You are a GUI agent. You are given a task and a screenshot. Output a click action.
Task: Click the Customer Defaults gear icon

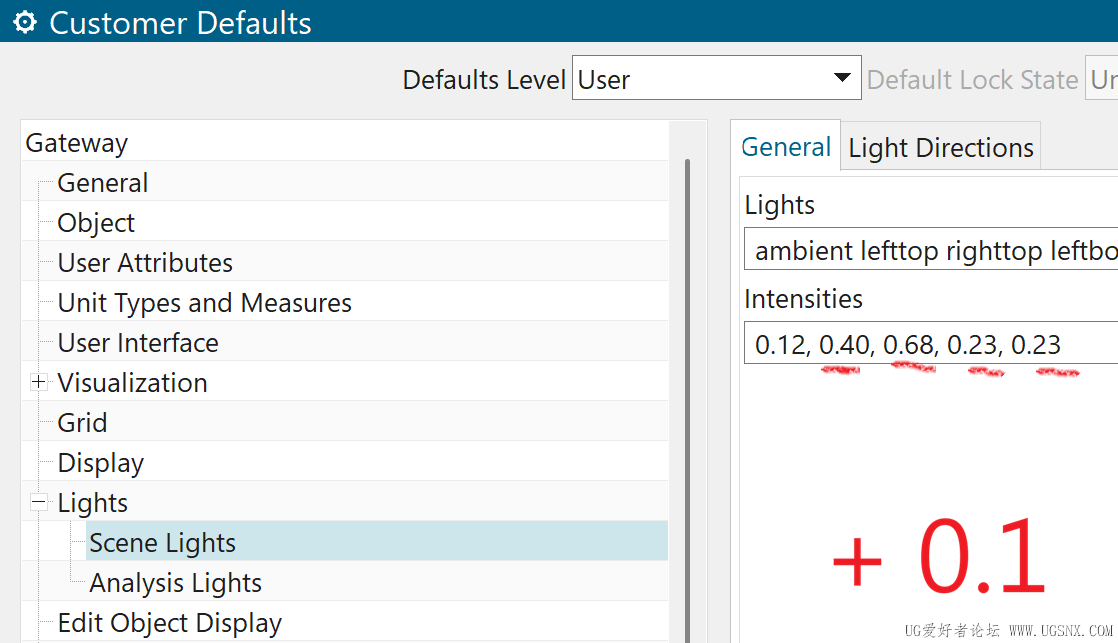coord(24,22)
